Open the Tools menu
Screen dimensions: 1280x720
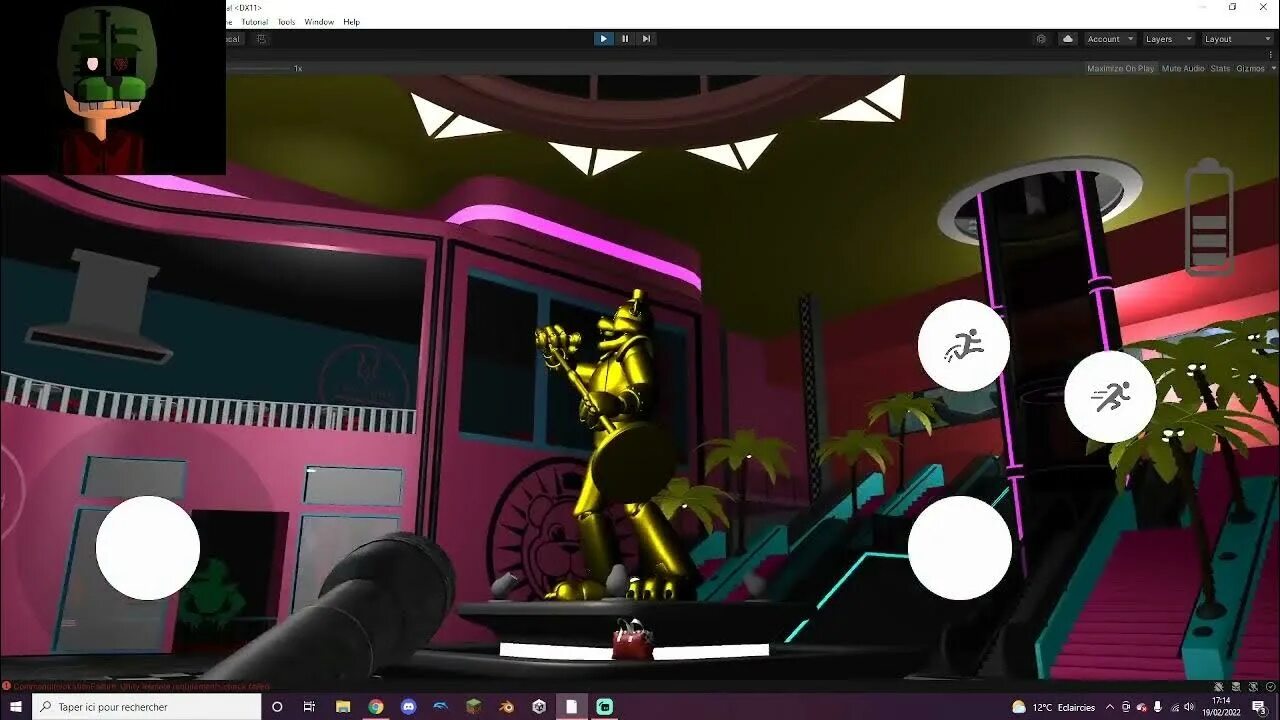(x=286, y=22)
